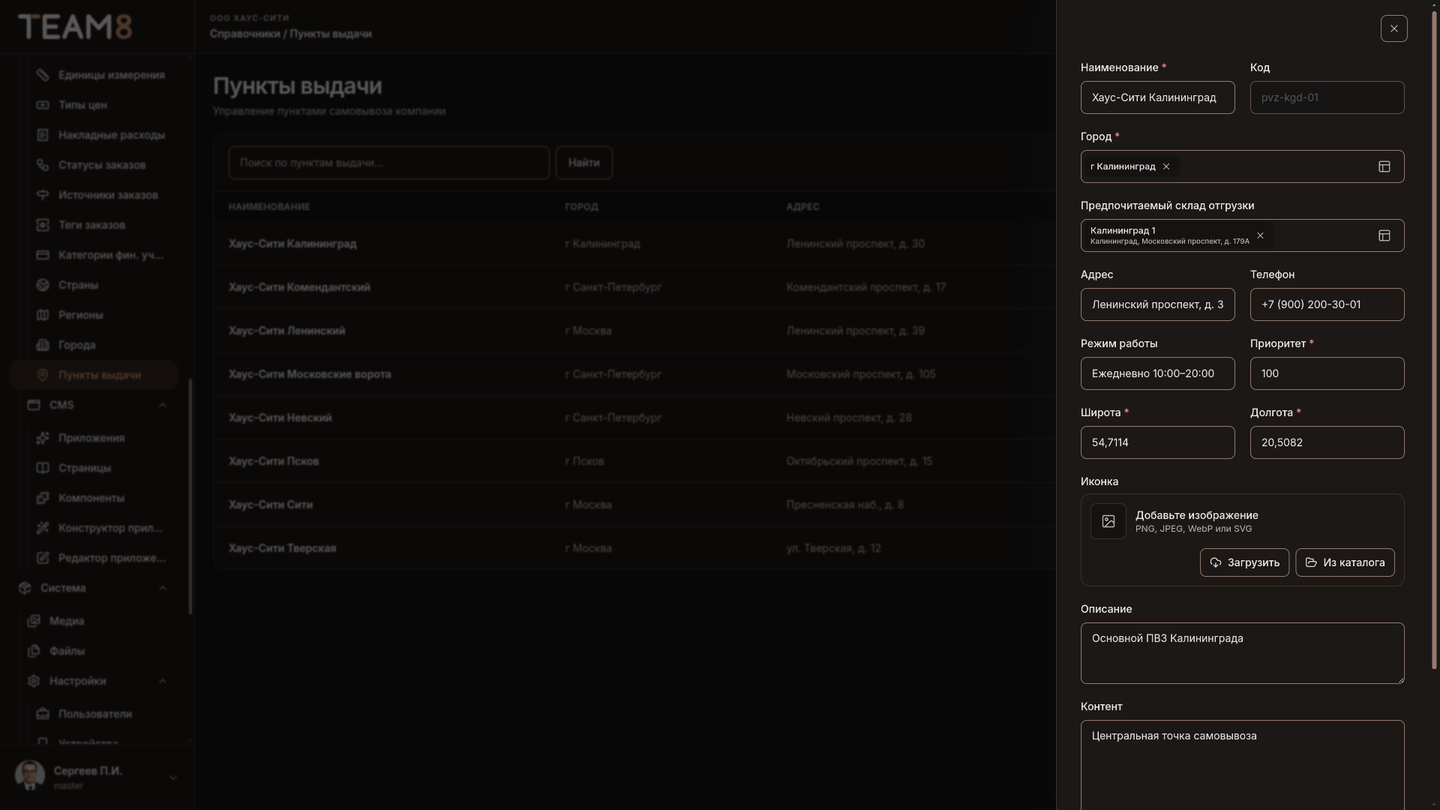Choose icon via Из каталога button
The image size is (1440, 810).
point(1345,563)
